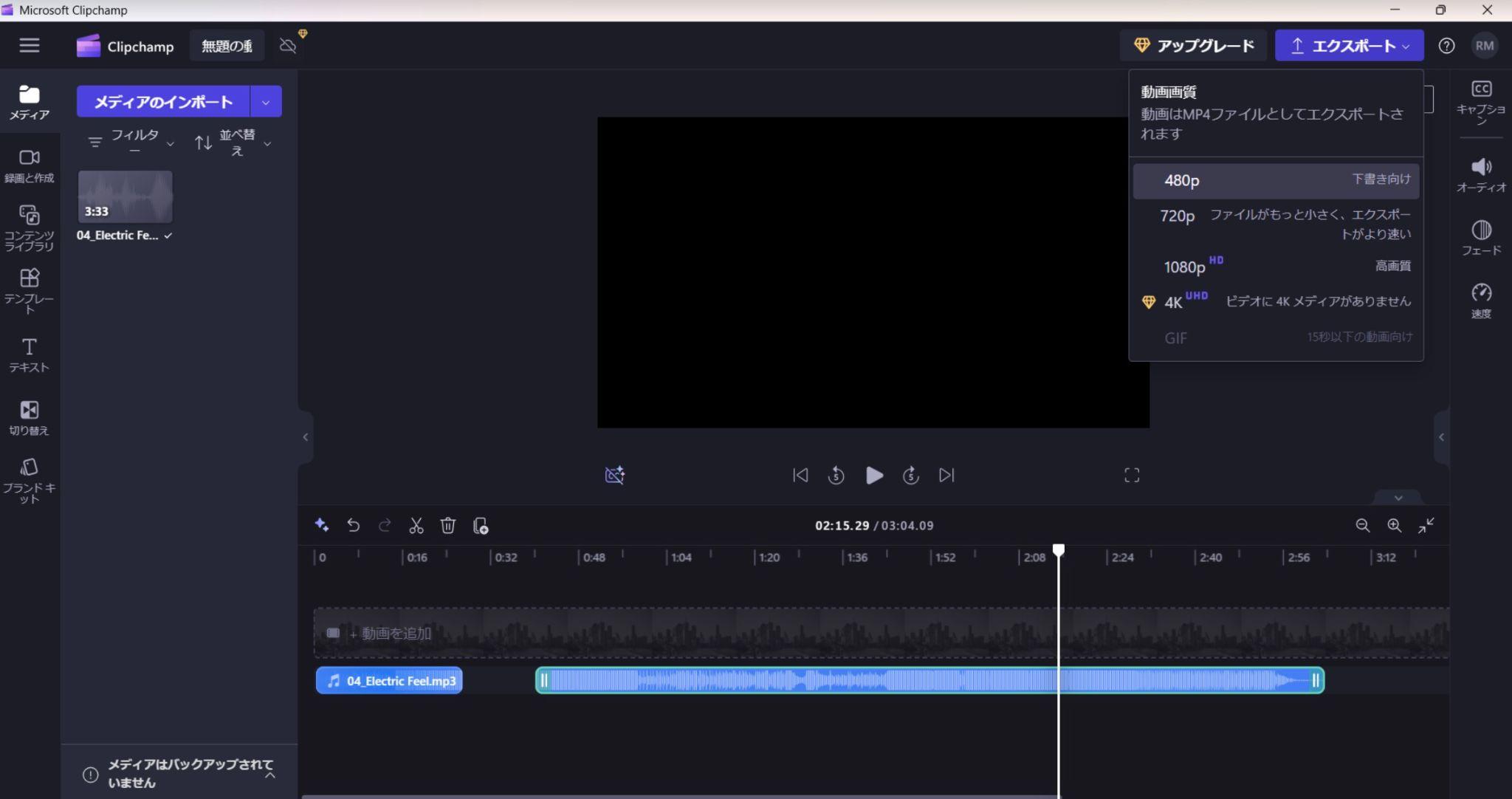Open the フィルター filter dropdown

click(x=131, y=142)
